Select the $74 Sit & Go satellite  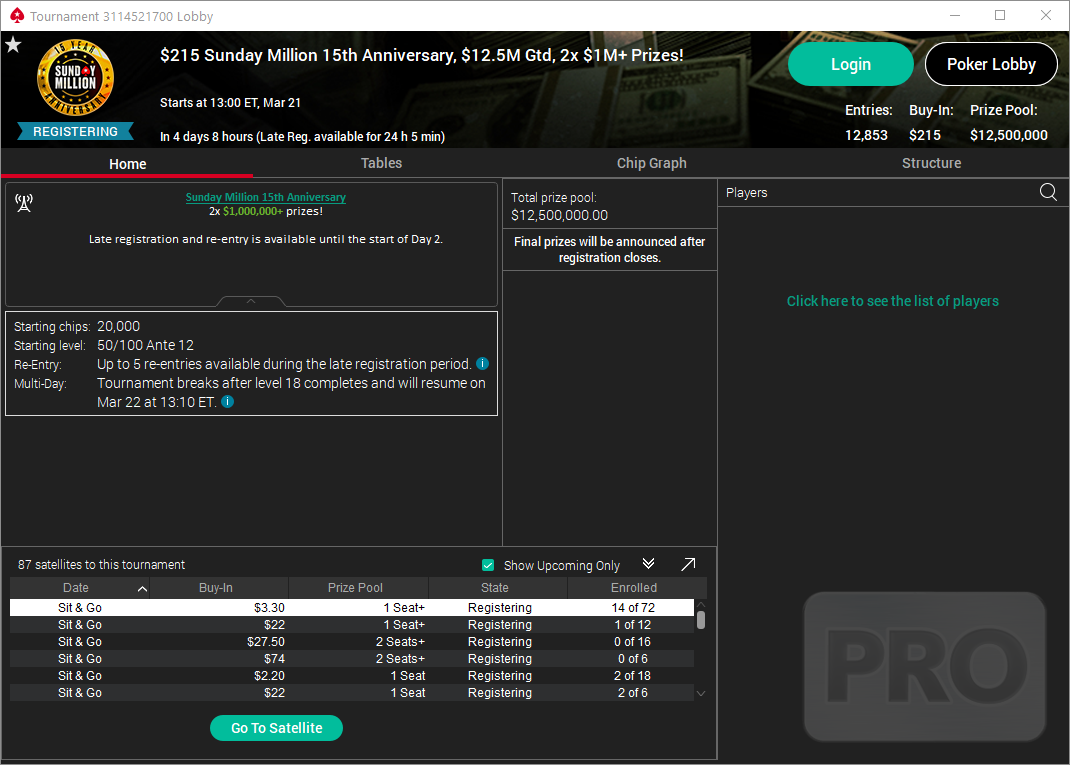coord(351,659)
